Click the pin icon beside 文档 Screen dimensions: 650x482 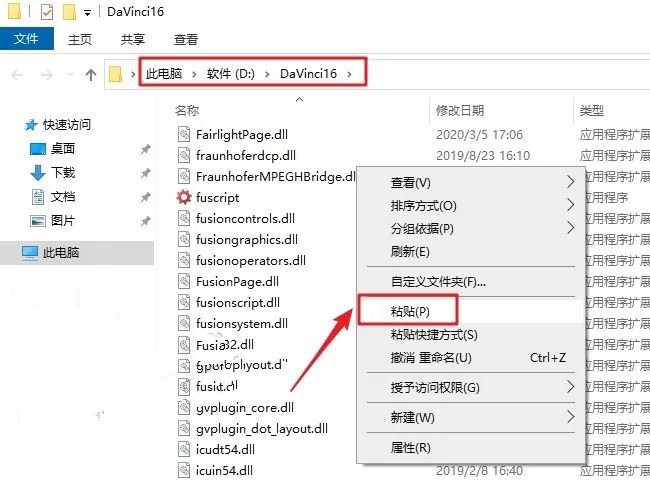coord(146,197)
